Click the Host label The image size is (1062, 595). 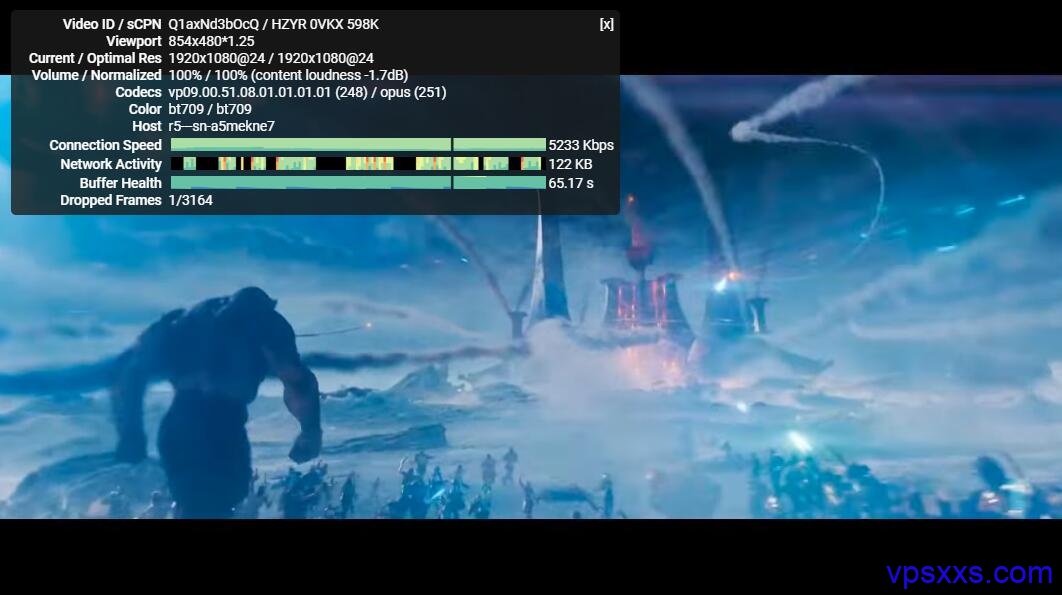click(146, 126)
